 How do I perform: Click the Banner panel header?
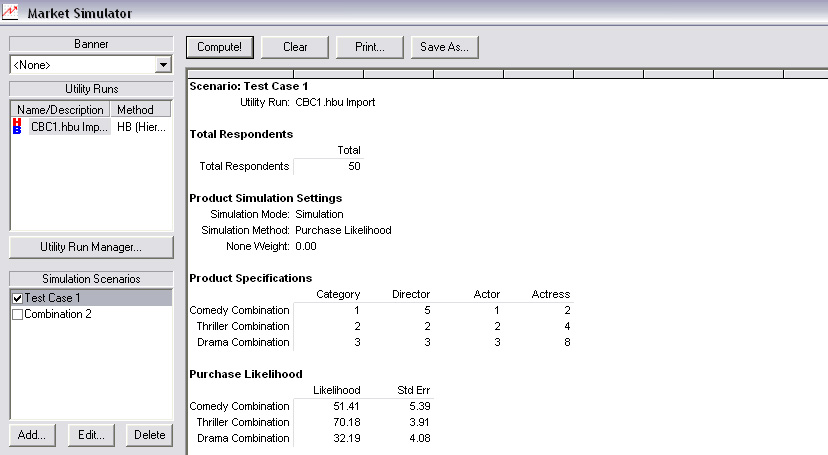click(91, 44)
